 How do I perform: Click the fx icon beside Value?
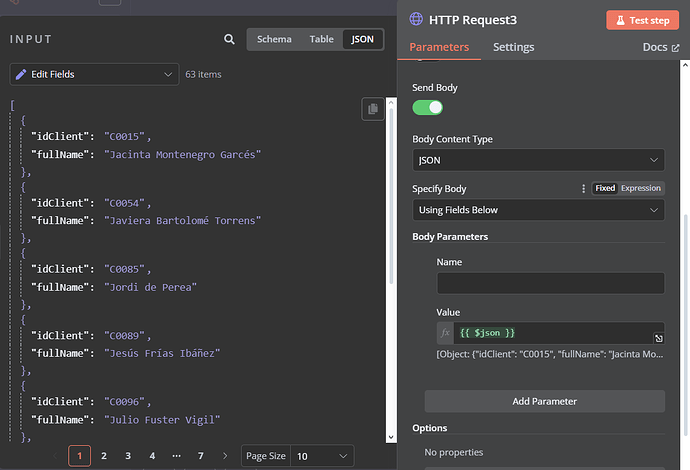[445, 333]
